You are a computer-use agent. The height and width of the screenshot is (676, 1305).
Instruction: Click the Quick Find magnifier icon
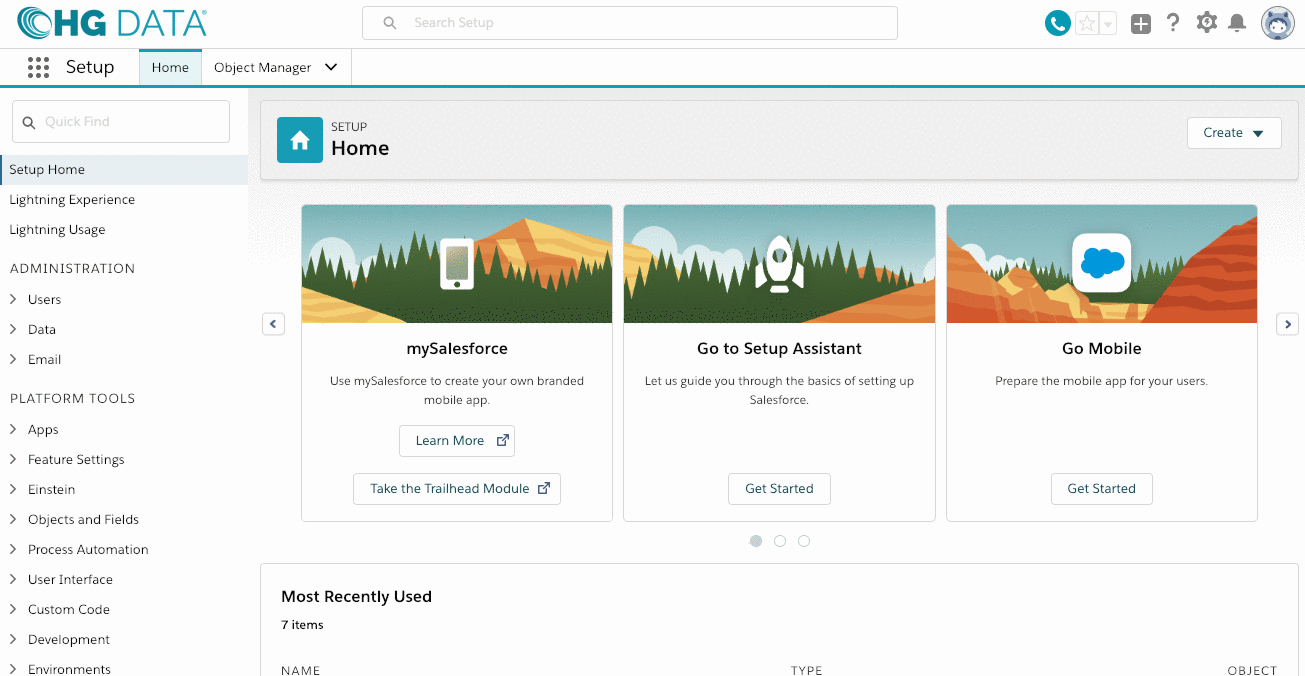[29, 122]
